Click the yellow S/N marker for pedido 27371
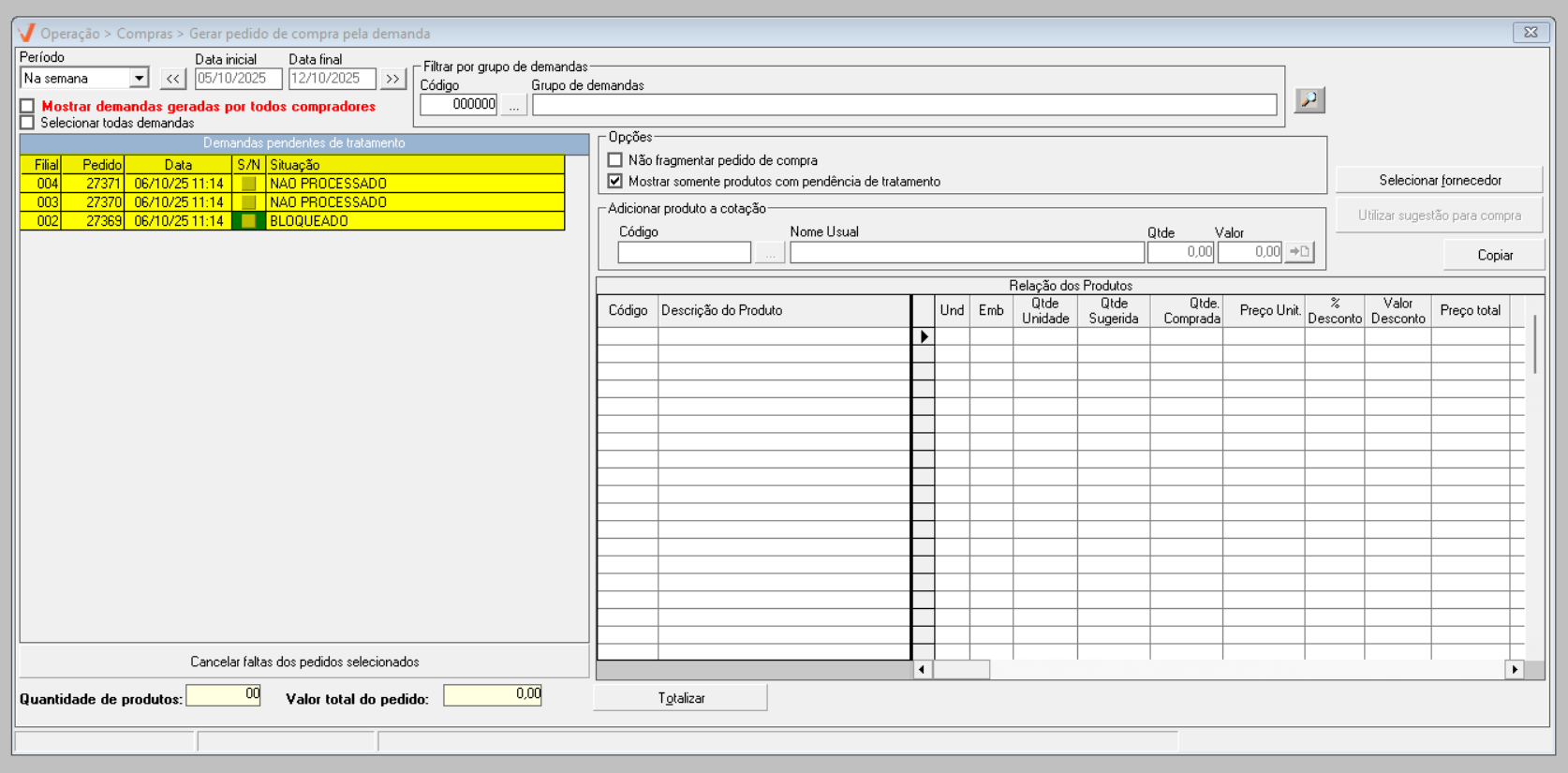Image resolution: width=1568 pixels, height=773 pixels. pos(248,184)
